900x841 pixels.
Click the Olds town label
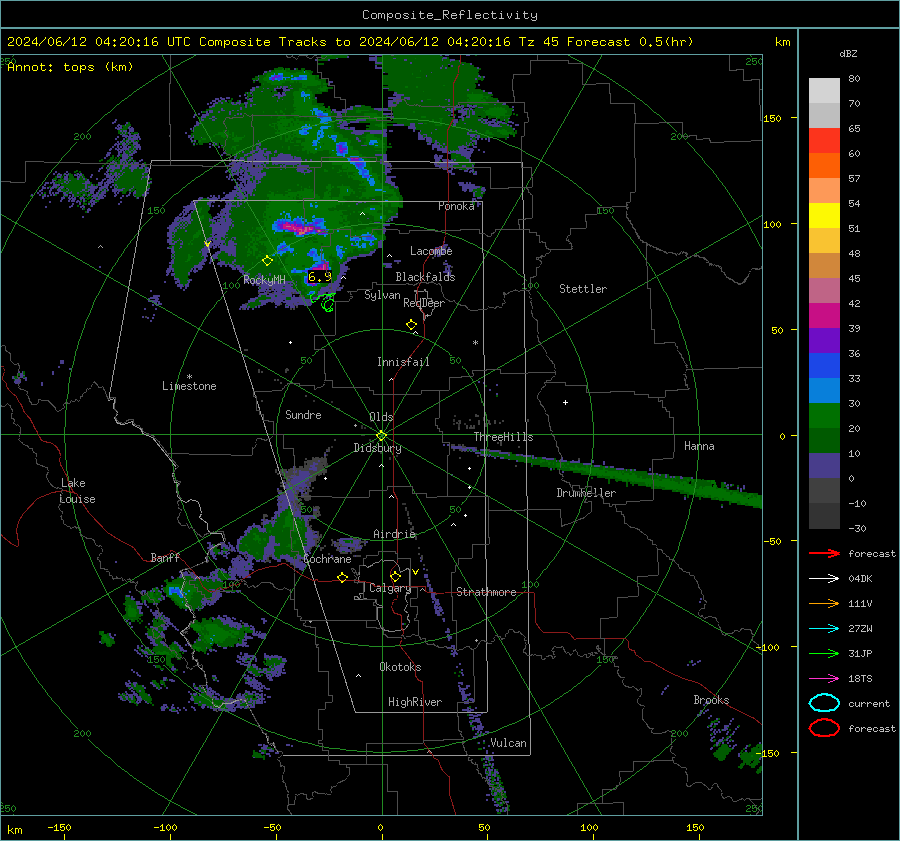(x=381, y=417)
